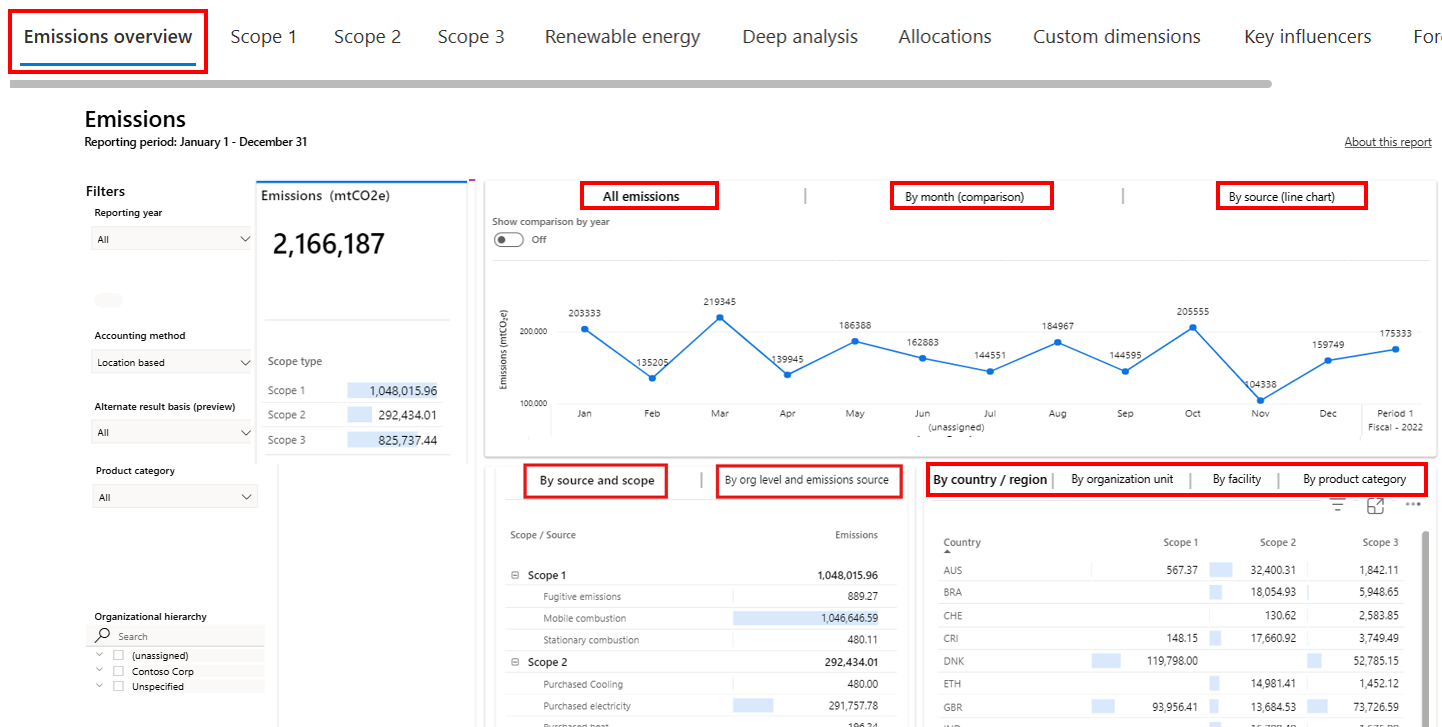Collapse the Scope 2 row in source table
Image resolution: width=1442 pixels, height=727 pixels.
pyautogui.click(x=515, y=662)
